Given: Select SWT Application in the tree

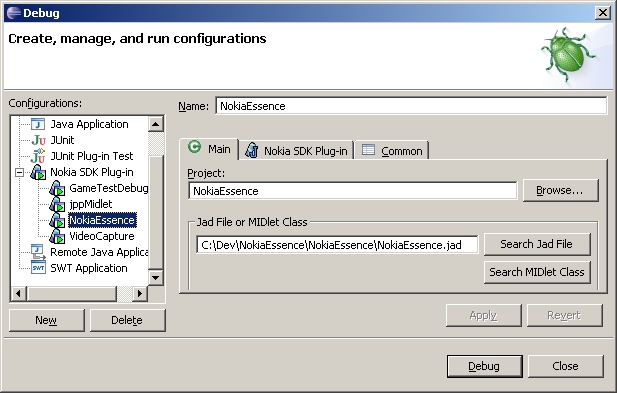Looking at the screenshot, I should [x=89, y=268].
